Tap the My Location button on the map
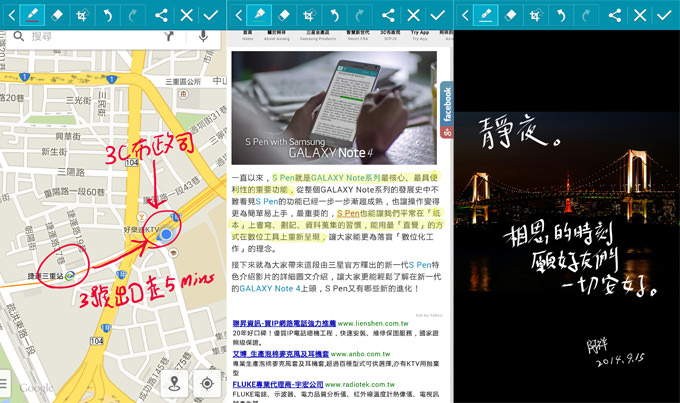This screenshot has height=403, width=680. 207,383
